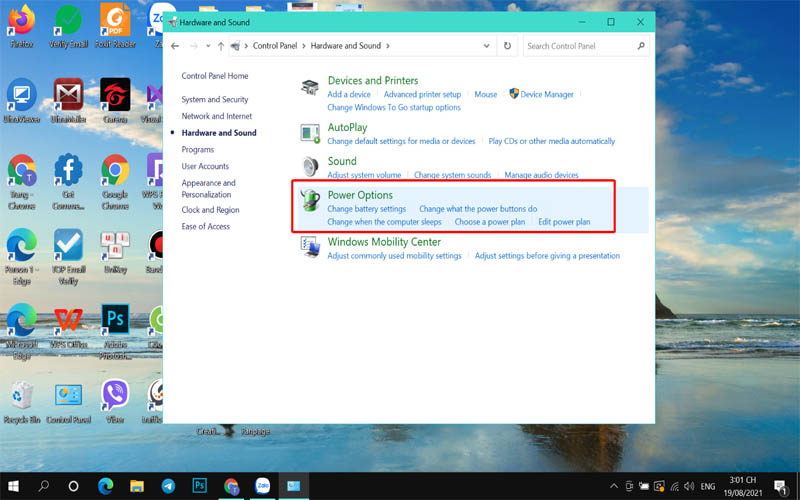Screen dimensions: 800x500
Task: Select Appearance and Personalization category
Action: click(208, 189)
